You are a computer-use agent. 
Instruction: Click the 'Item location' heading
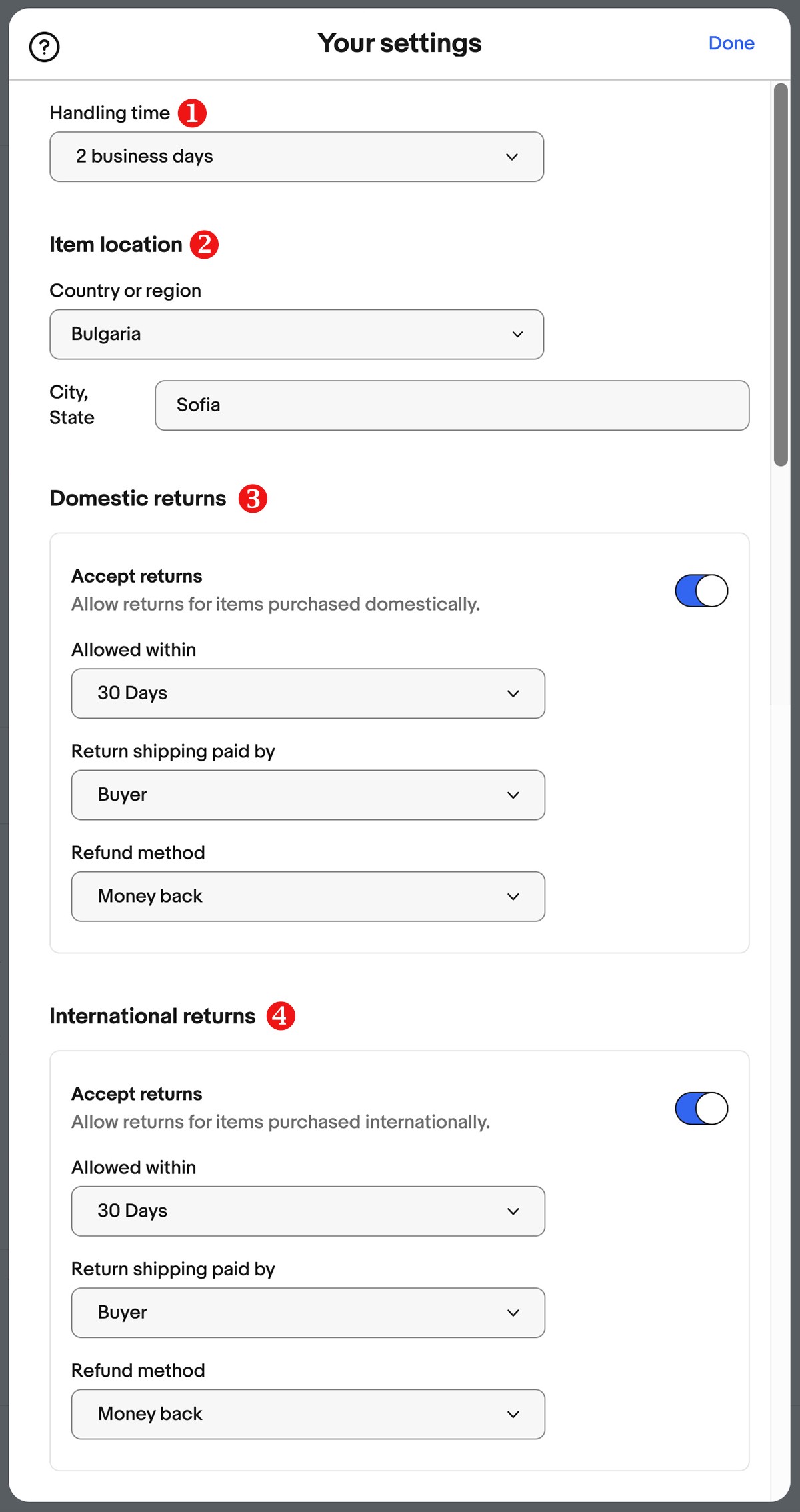point(116,245)
